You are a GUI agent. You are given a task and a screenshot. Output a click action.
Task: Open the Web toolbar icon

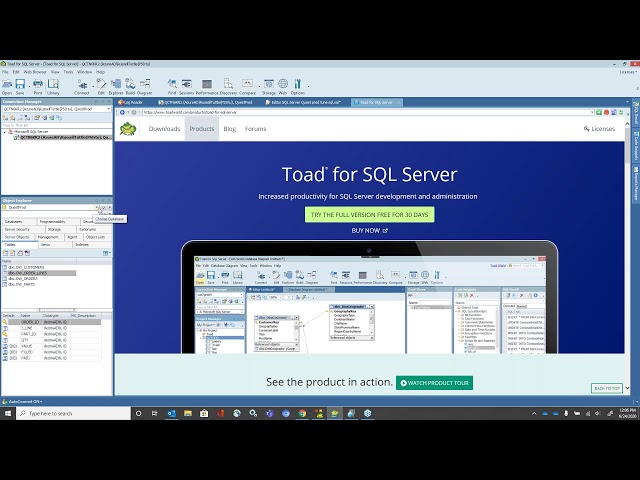pyautogui.click(x=283, y=87)
